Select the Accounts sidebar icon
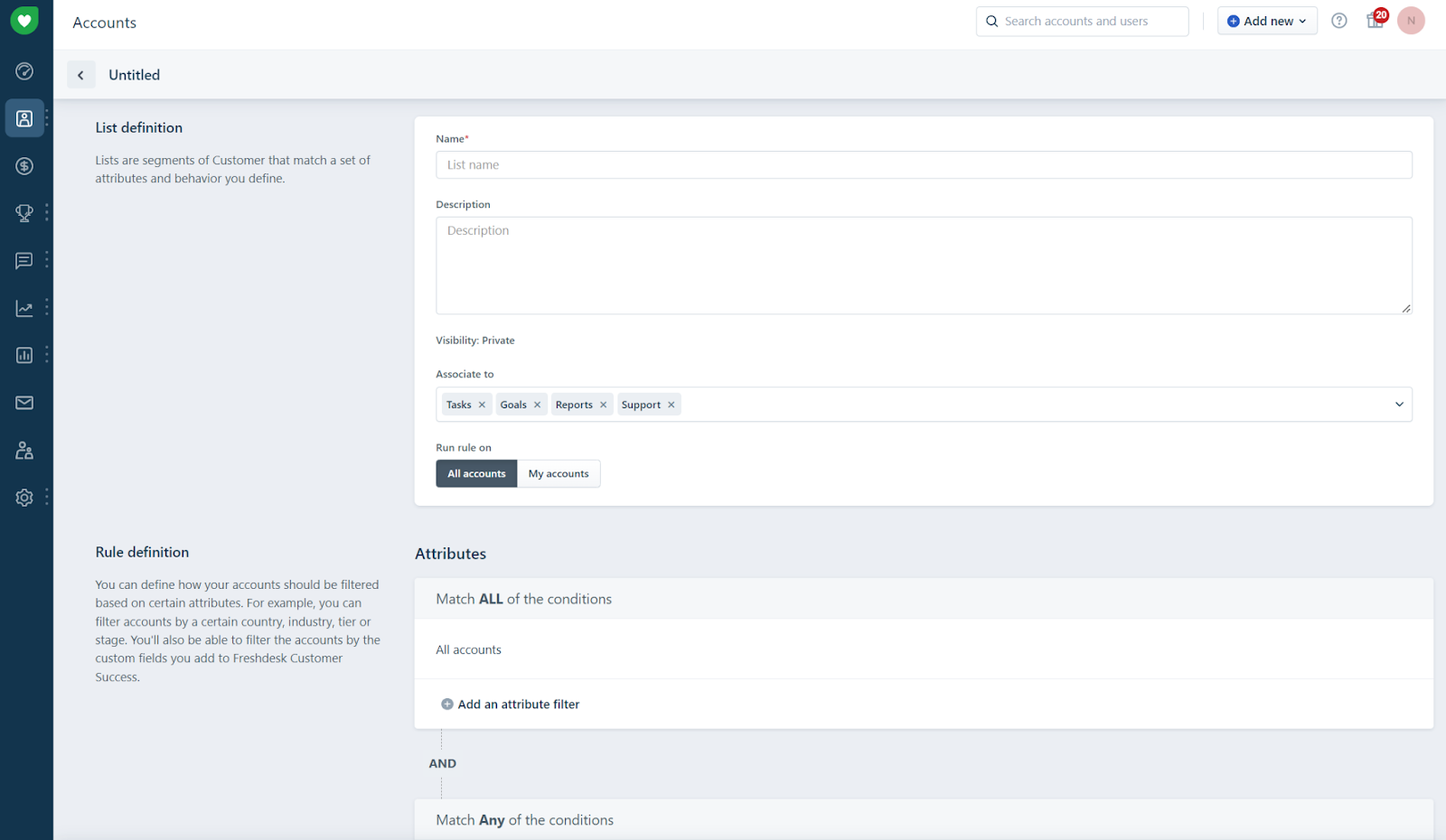 point(24,118)
